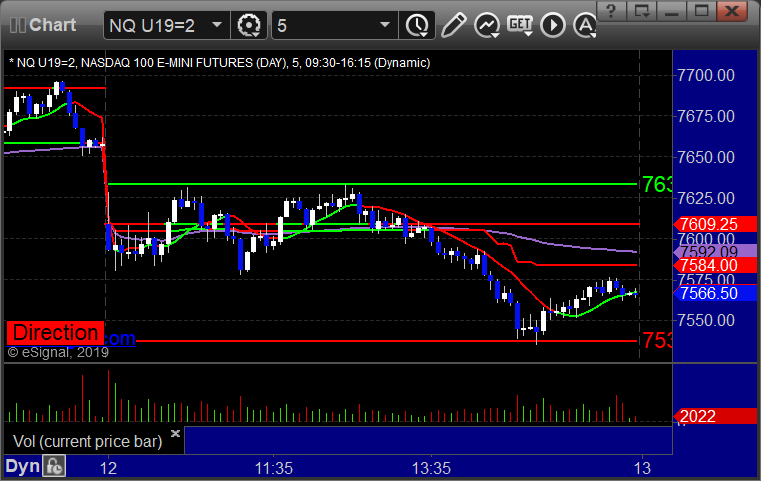Click the 7700.00 price axis label
The image size is (761, 481).
(x=706, y=75)
